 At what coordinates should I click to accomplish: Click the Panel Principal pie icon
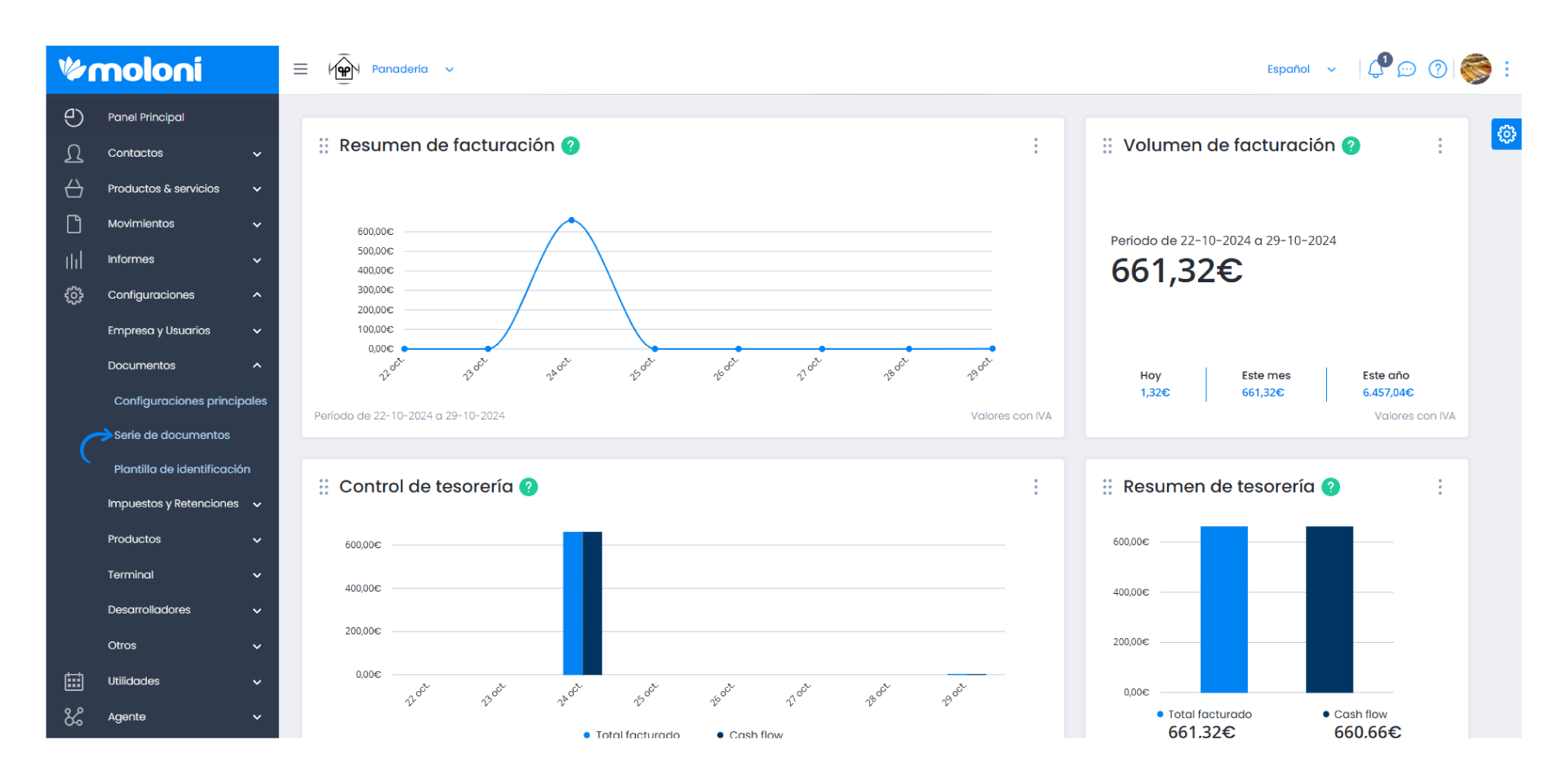[x=74, y=117]
